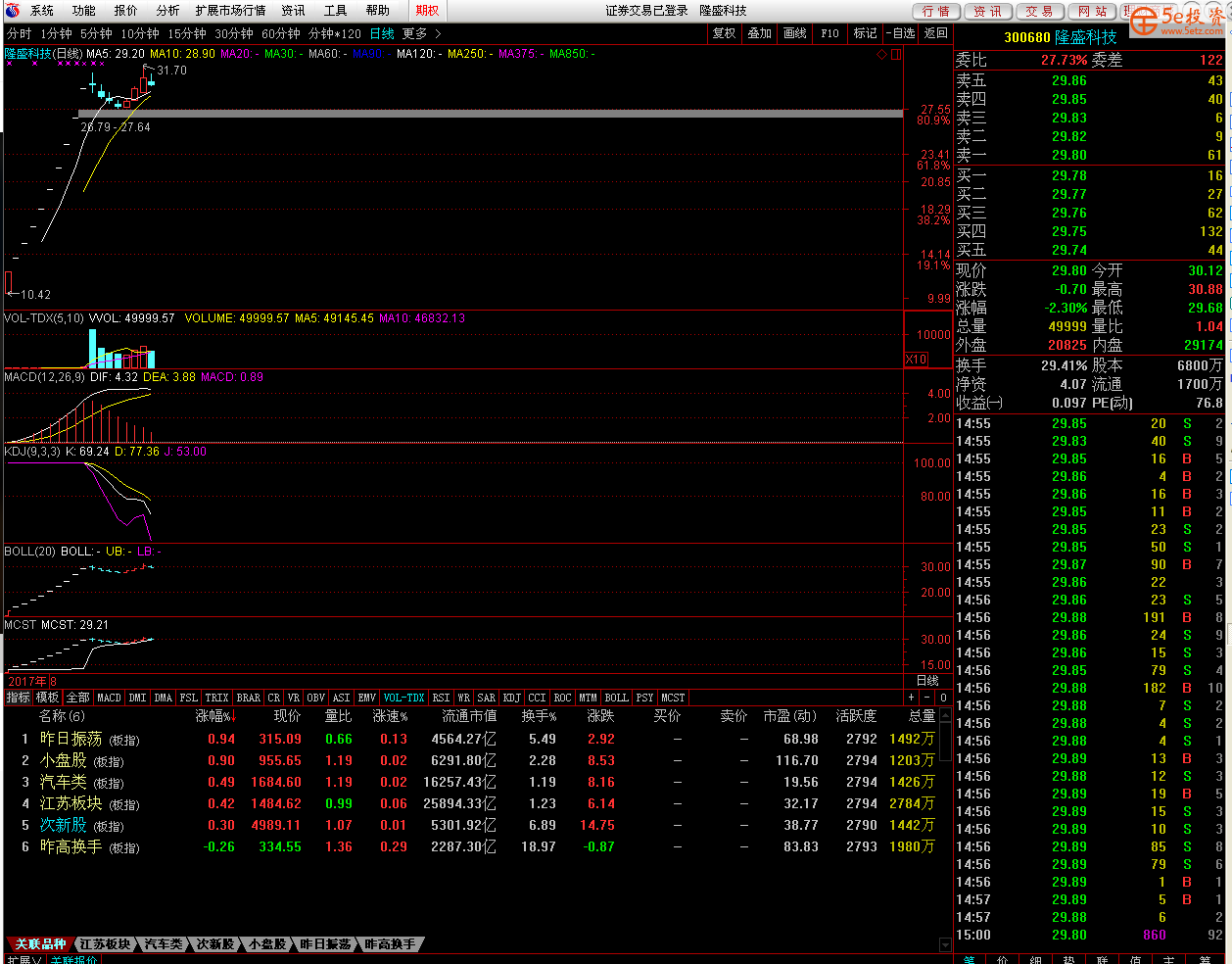Sort by the 流通市值 column header
Image resolution: width=1232 pixels, height=964 pixels.
(469, 717)
